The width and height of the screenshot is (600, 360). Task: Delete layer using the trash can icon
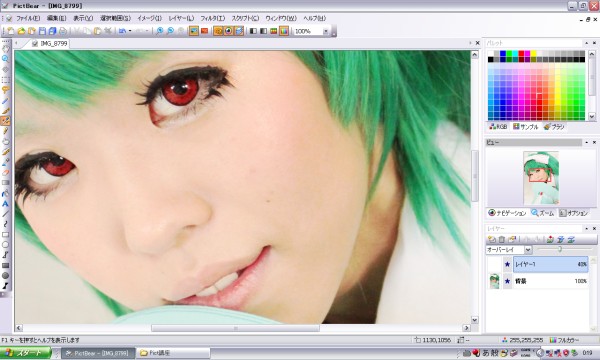coord(502,239)
